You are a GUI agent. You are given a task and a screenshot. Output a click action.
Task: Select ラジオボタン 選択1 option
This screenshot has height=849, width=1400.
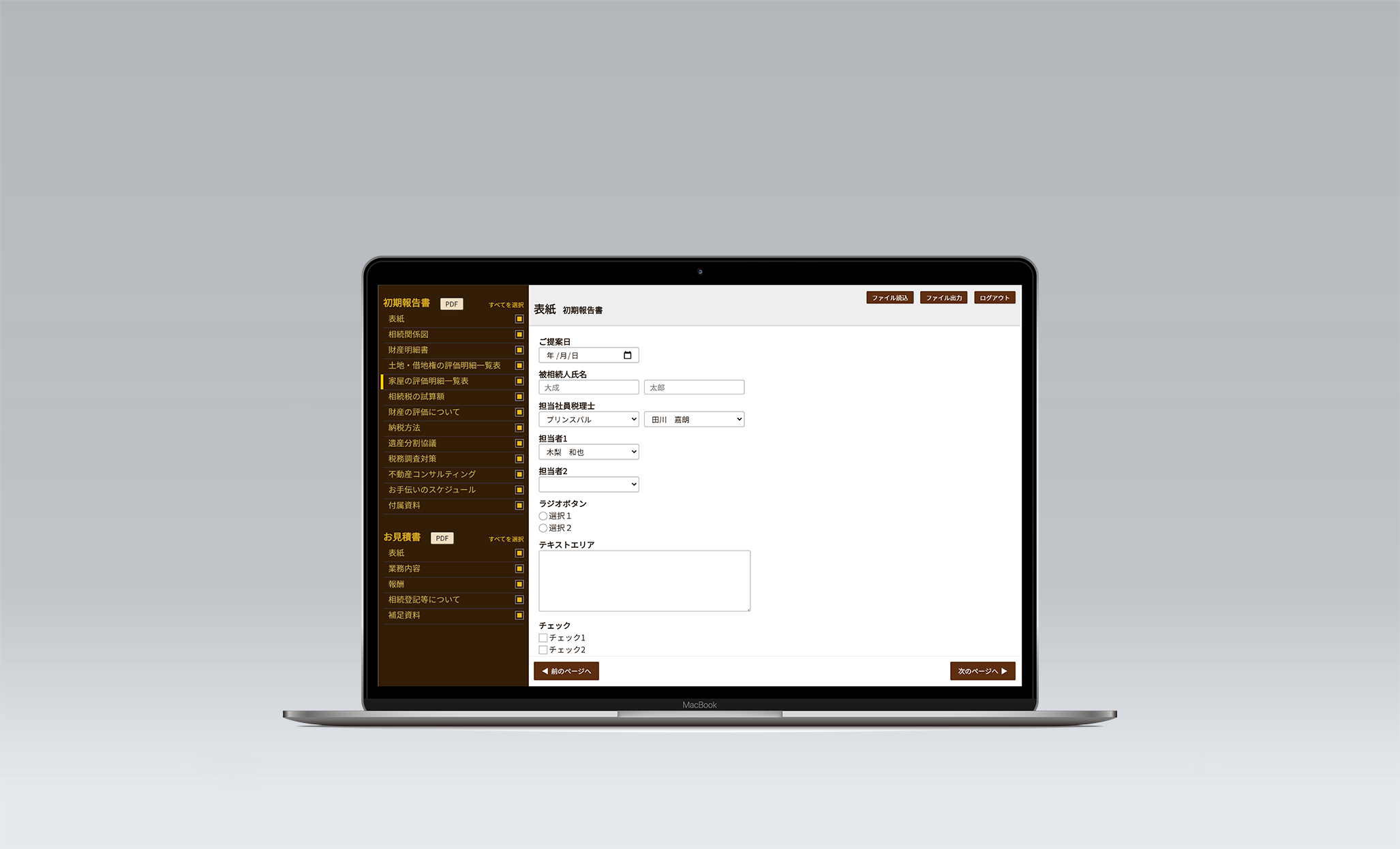[542, 514]
